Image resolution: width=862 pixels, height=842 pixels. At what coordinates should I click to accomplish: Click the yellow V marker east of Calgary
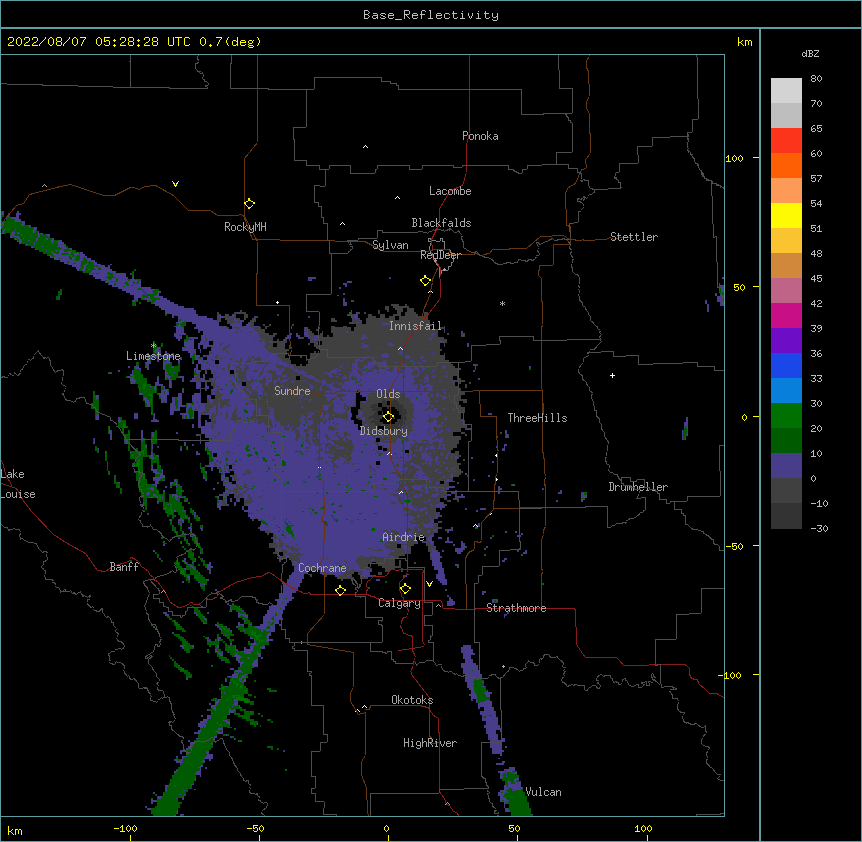click(429, 584)
